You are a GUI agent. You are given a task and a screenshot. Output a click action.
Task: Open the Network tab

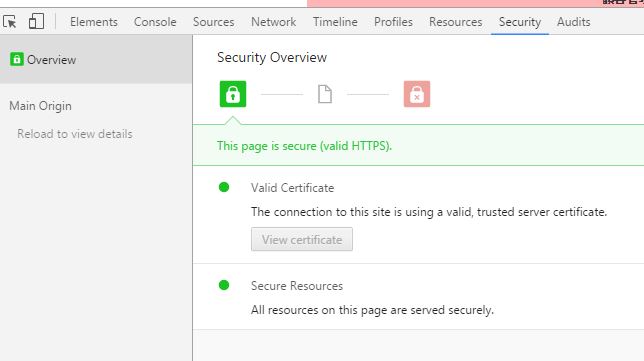[274, 22]
